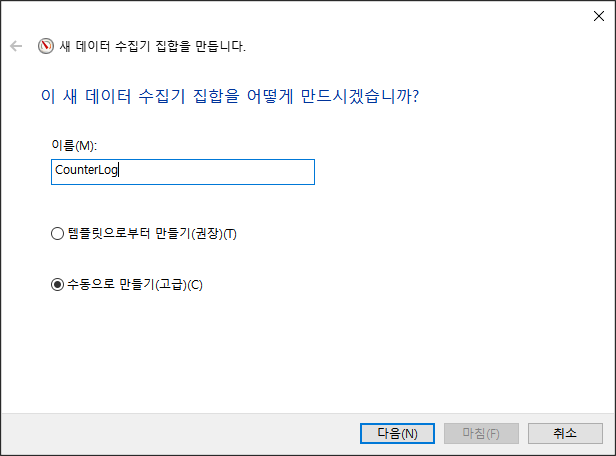Select 수동으로 만들기(고급) radio button

[57, 284]
